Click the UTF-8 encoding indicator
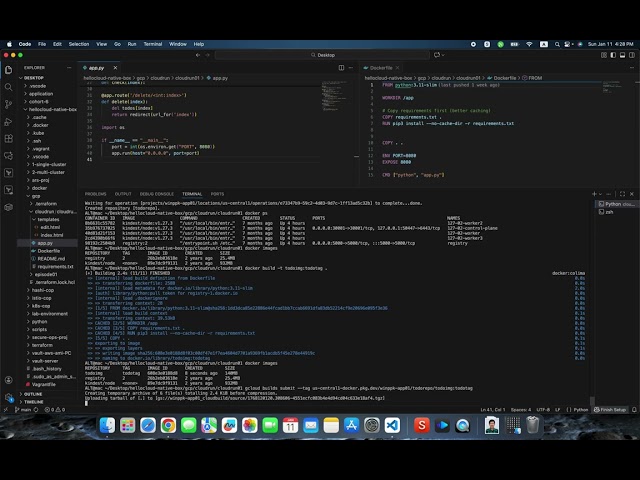The width and height of the screenshot is (640, 480). point(543,409)
